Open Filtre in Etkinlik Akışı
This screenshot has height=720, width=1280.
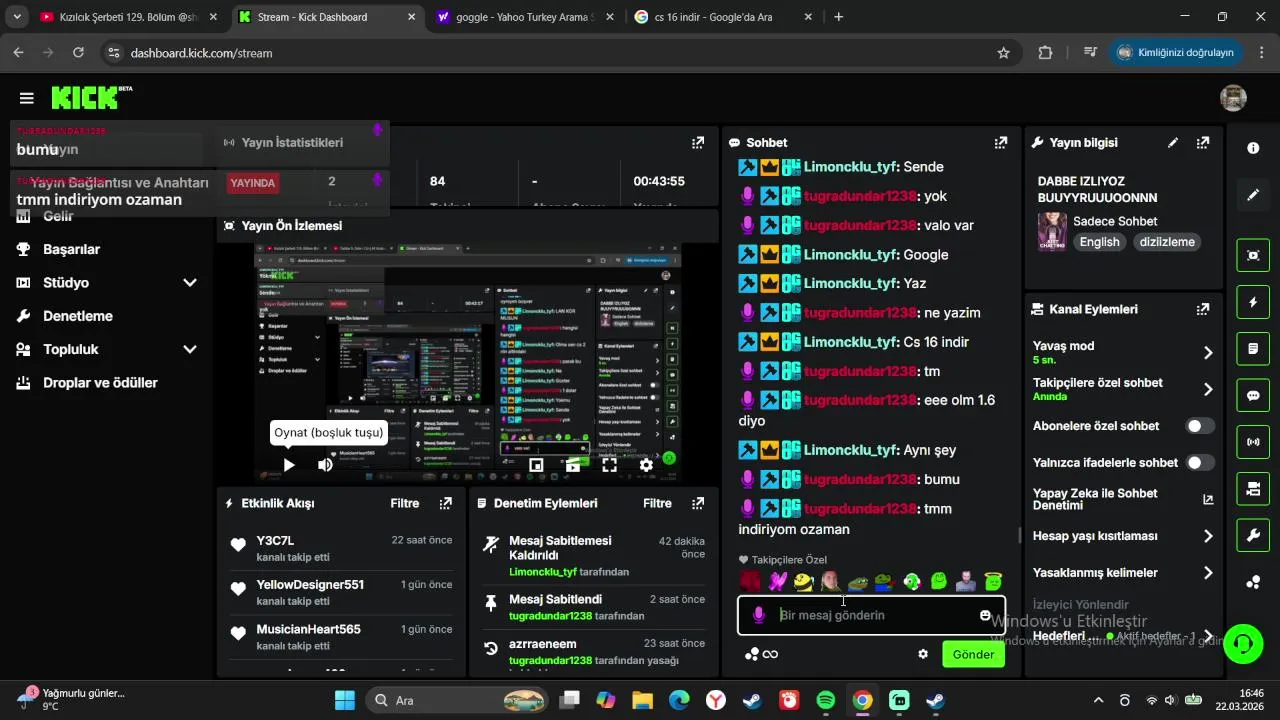[404, 503]
